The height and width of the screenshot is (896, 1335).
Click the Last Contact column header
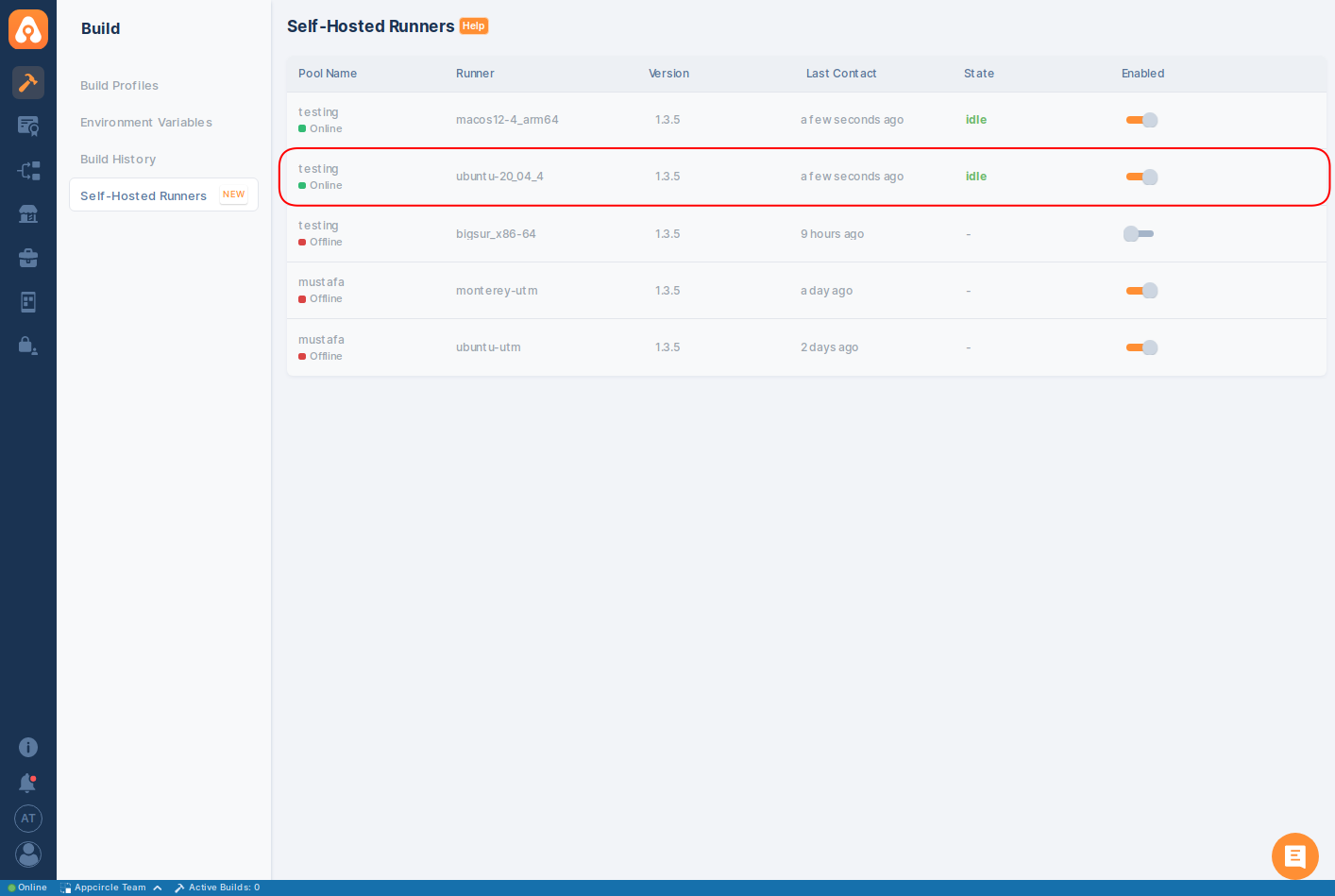tap(841, 74)
